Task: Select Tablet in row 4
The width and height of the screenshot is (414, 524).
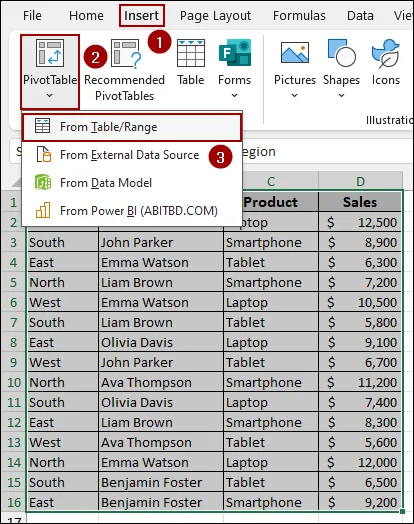Action: click(271, 262)
